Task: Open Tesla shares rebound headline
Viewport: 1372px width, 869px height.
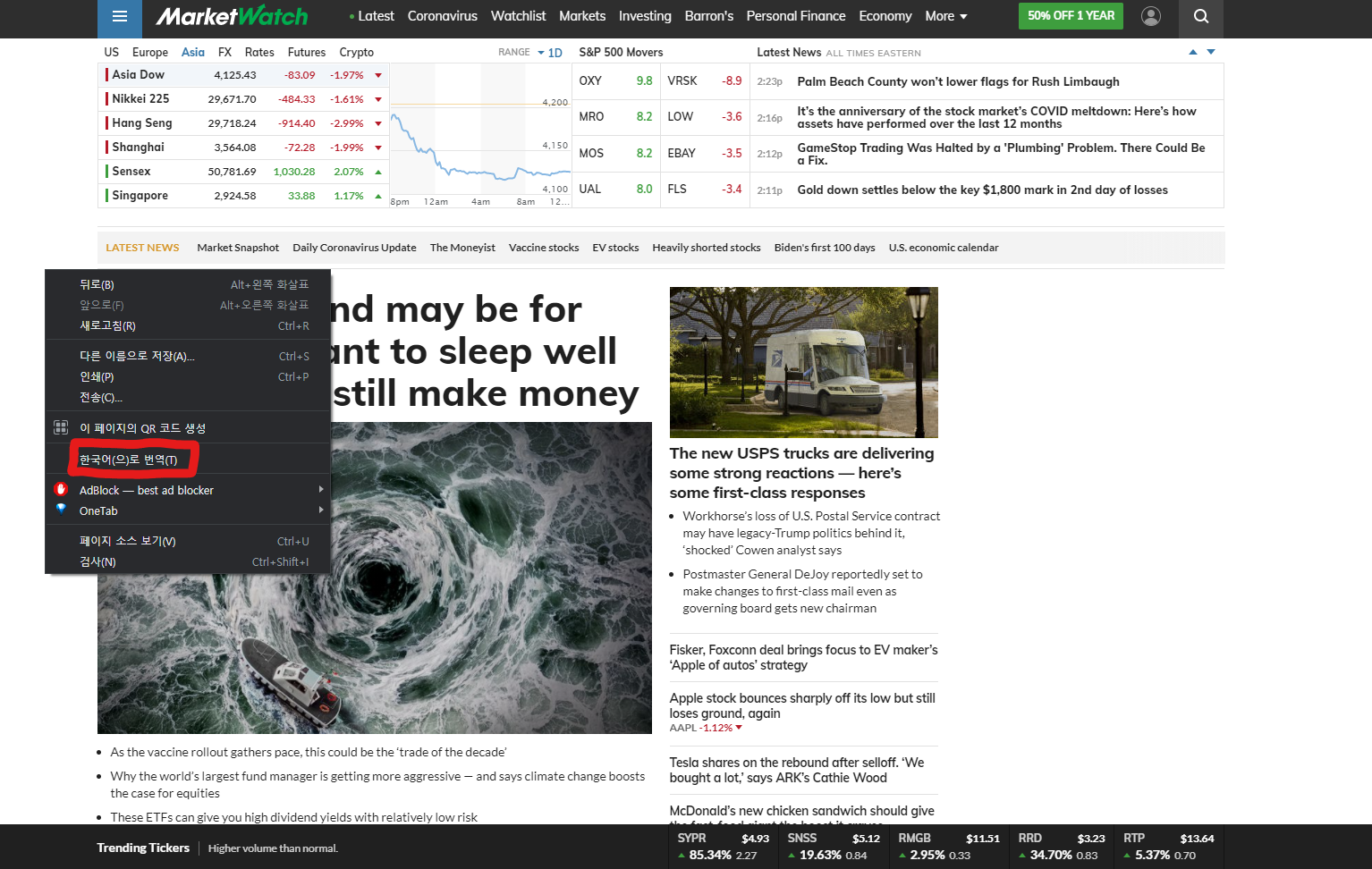Action: tap(797, 770)
